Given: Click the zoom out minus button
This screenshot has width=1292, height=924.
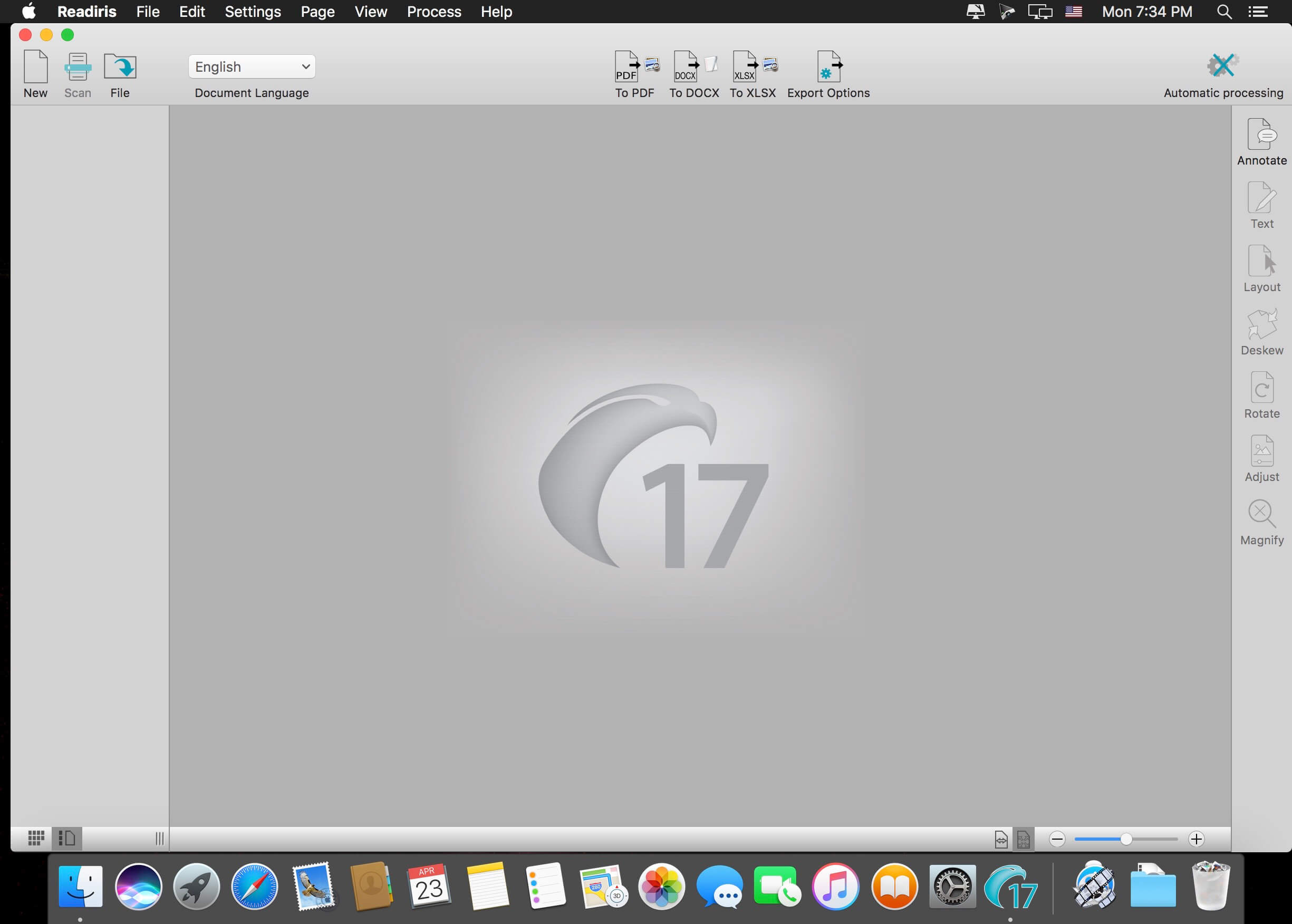Looking at the screenshot, I should coord(1056,839).
